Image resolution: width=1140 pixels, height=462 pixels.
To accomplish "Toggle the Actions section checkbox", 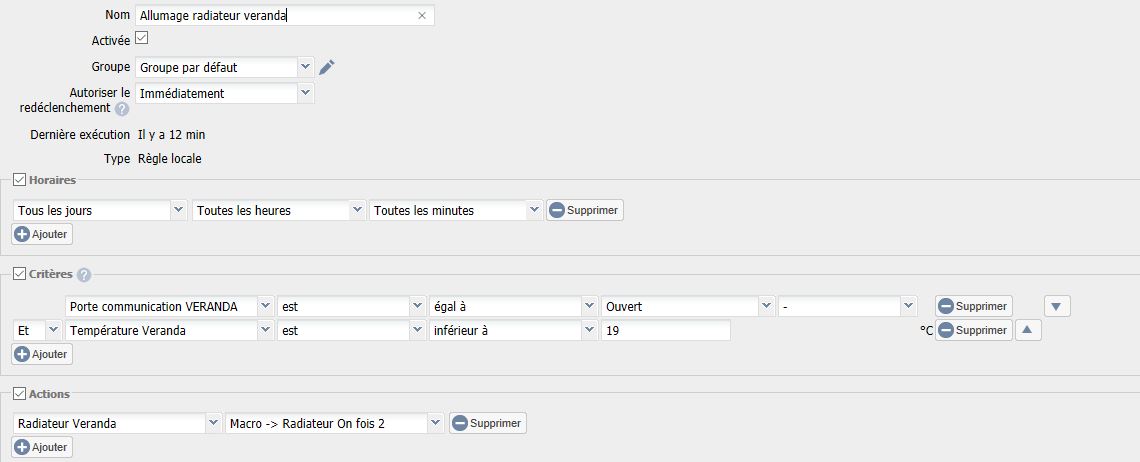I will [x=19, y=394].
